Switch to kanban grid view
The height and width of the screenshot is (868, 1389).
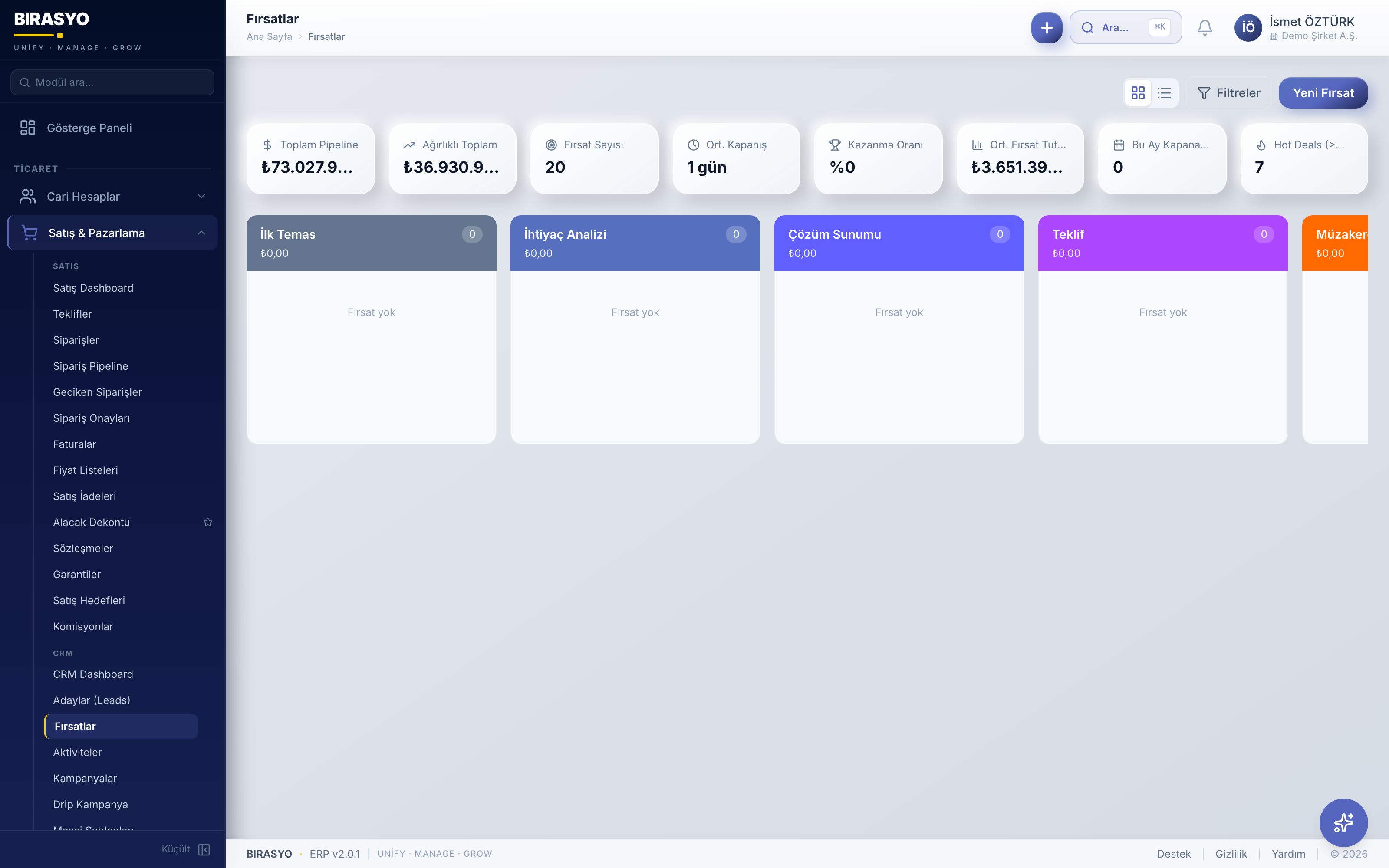pos(1138,93)
